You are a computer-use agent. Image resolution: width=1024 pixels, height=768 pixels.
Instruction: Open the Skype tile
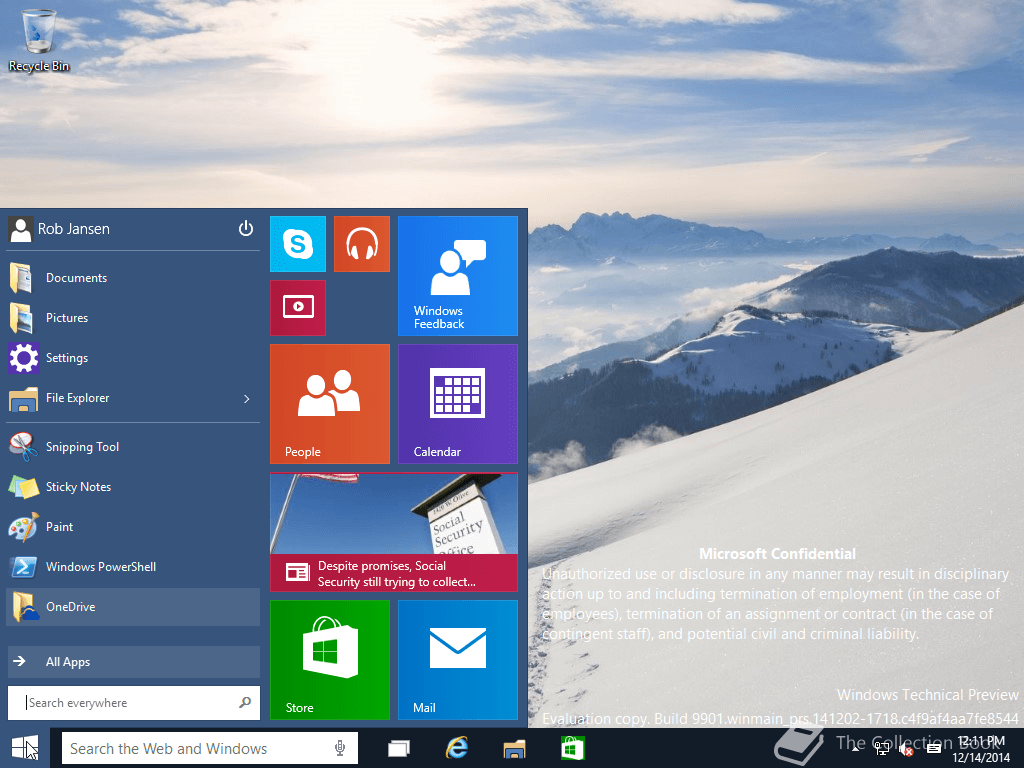click(x=298, y=244)
